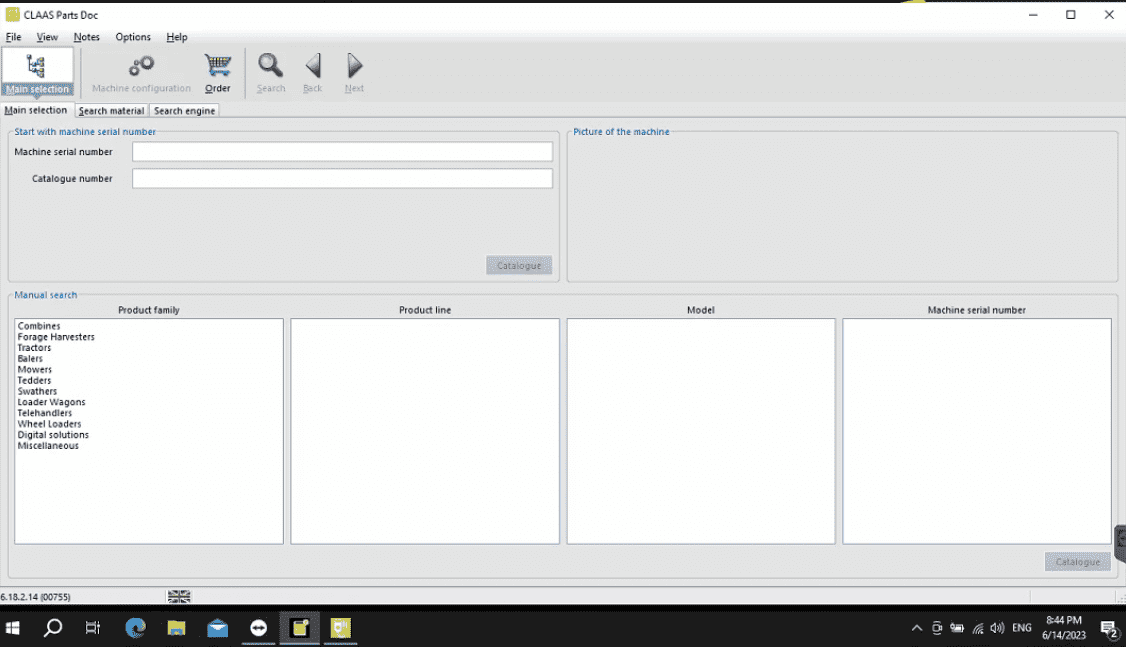
Task: Open the Options menu
Action: [133, 37]
